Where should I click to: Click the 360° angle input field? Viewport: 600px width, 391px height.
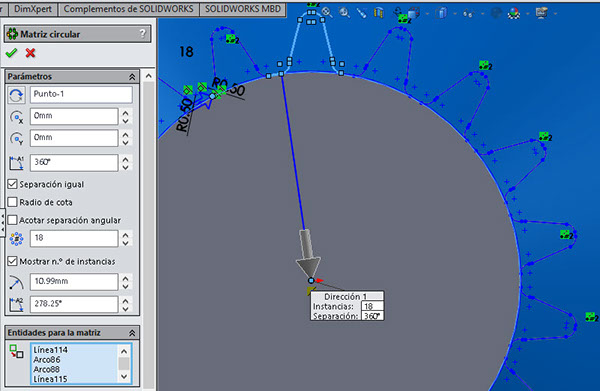click(x=74, y=163)
